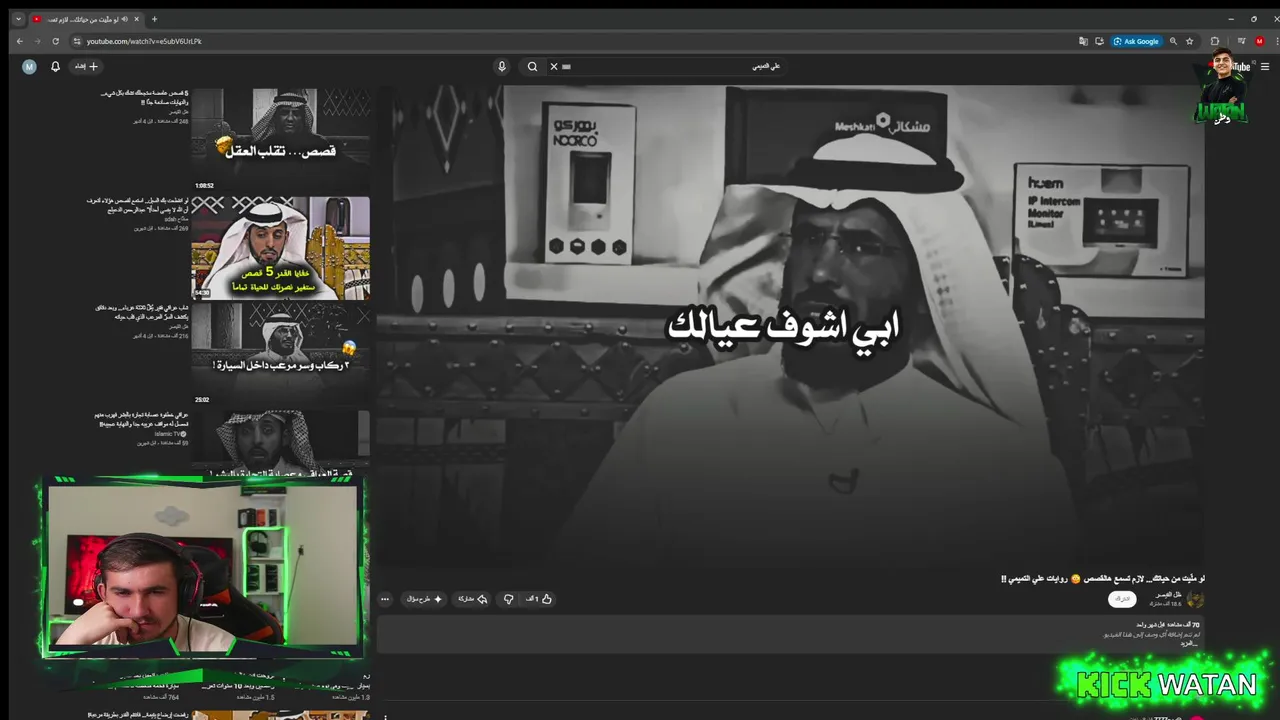The width and height of the screenshot is (1280, 720).
Task: View site information next to the URL
Action: tap(75, 41)
